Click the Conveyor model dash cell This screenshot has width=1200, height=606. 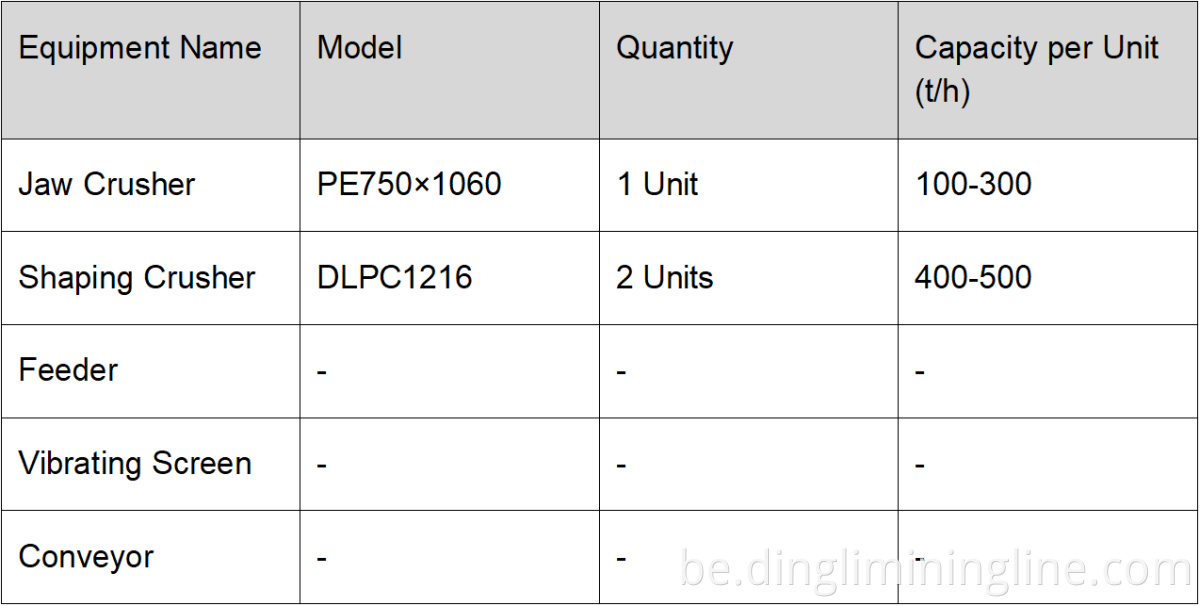point(322,558)
